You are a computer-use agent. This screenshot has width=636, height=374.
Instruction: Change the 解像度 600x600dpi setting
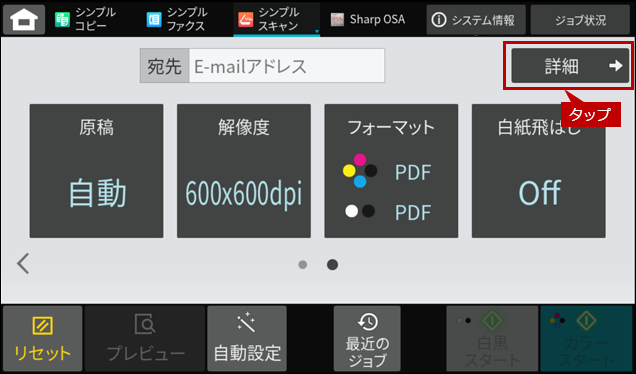pyautogui.click(x=244, y=171)
